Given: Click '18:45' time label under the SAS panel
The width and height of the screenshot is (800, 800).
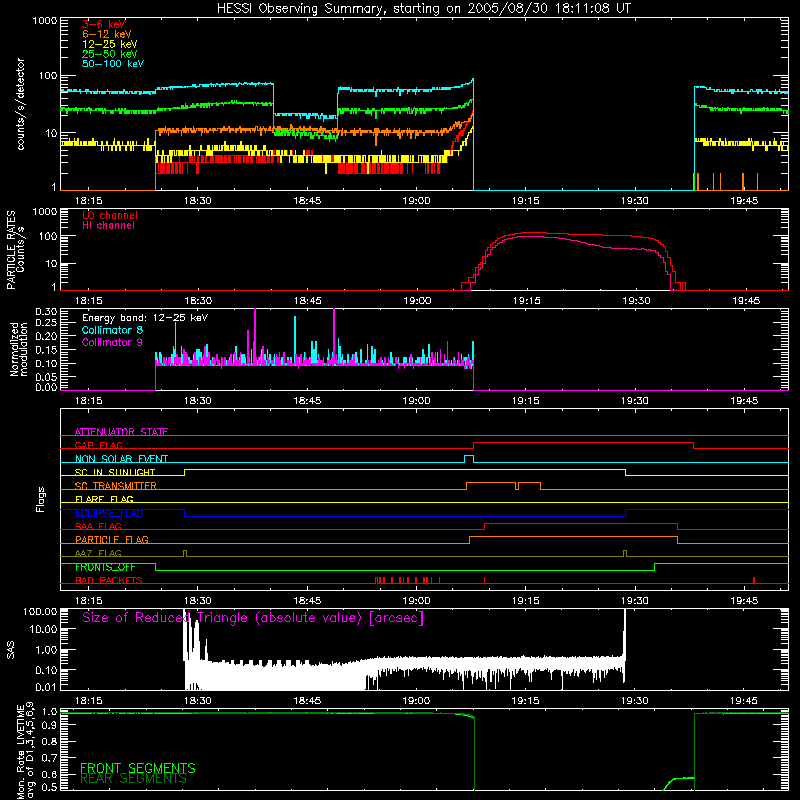Looking at the screenshot, I should 307,701.
